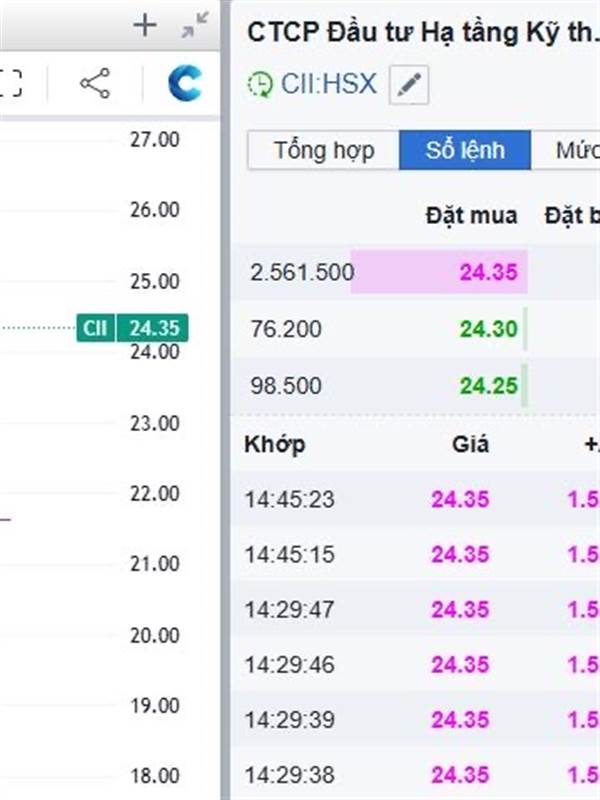Click the Đặt mua column header
The image size is (600, 800).
tap(471, 215)
